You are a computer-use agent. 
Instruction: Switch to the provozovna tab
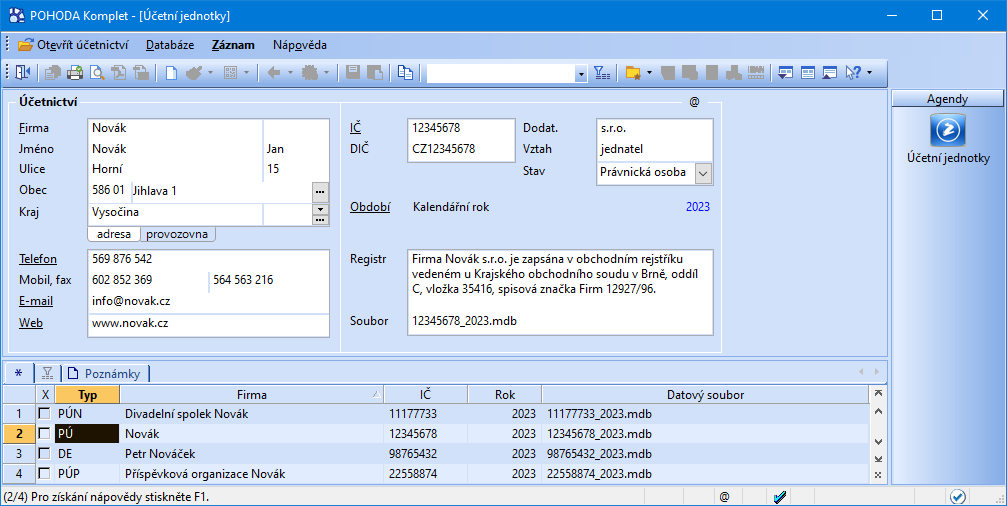pyautogui.click(x=177, y=234)
